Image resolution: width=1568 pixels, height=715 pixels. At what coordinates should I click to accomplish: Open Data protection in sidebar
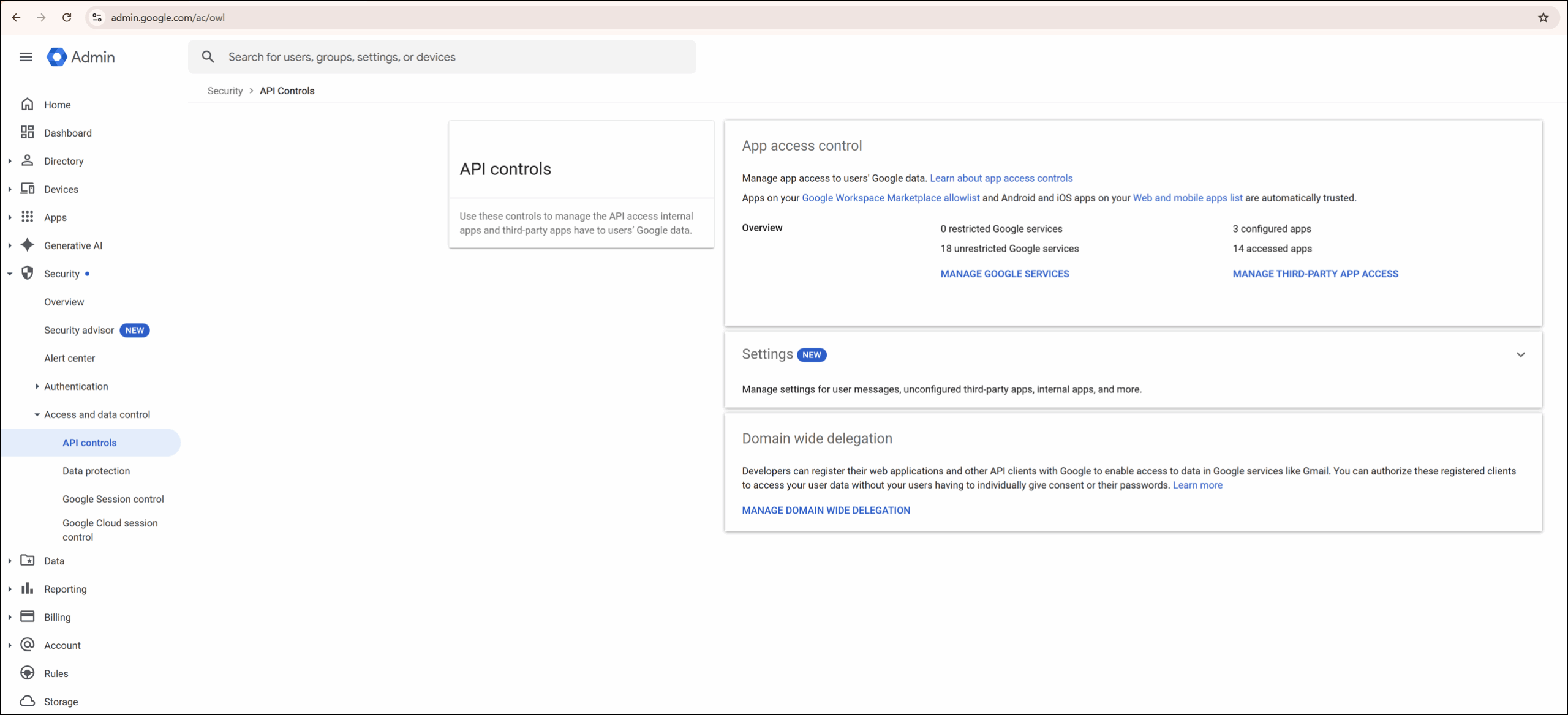pyautogui.click(x=96, y=471)
